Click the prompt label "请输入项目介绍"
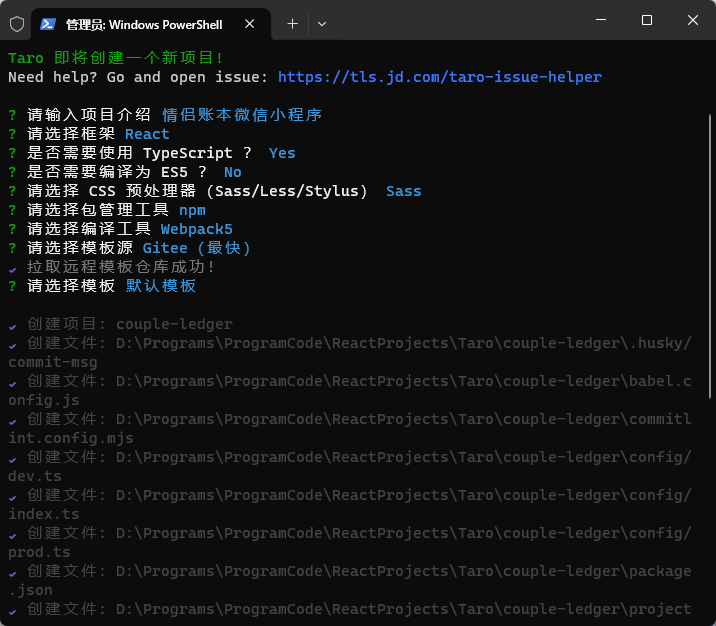 click(x=89, y=115)
